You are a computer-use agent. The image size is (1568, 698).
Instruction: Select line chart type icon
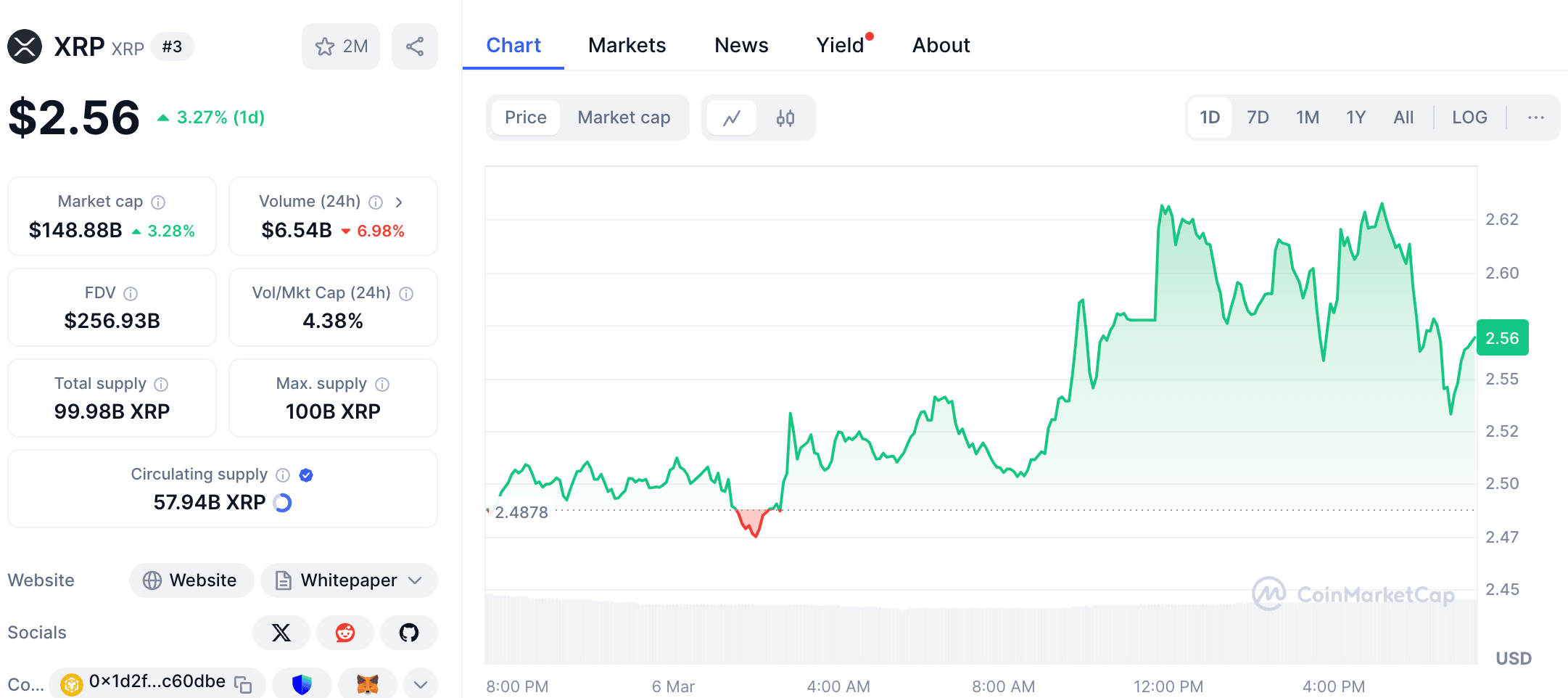click(x=732, y=118)
